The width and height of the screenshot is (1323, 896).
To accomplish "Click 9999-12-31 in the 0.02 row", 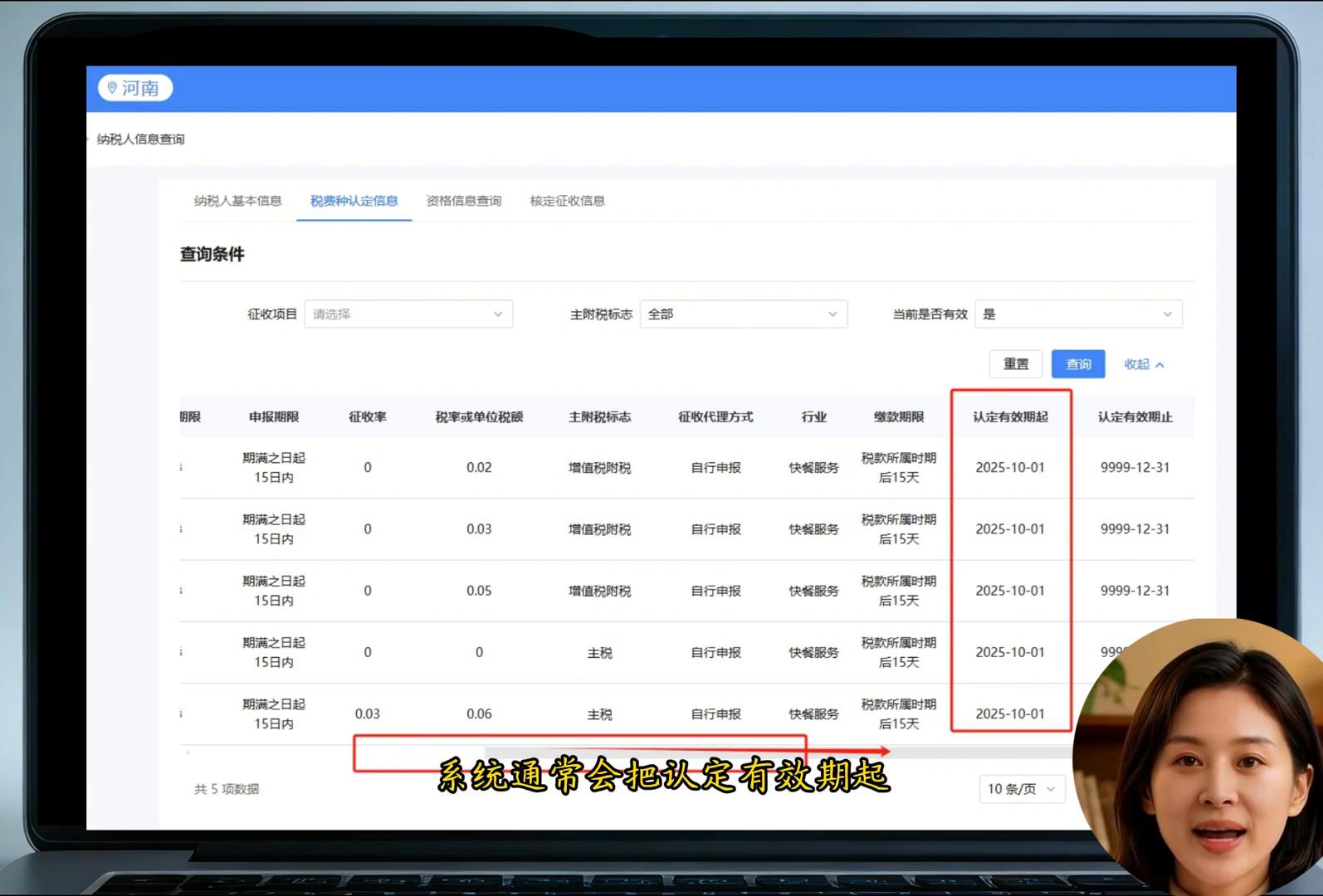I will tap(1135, 468).
